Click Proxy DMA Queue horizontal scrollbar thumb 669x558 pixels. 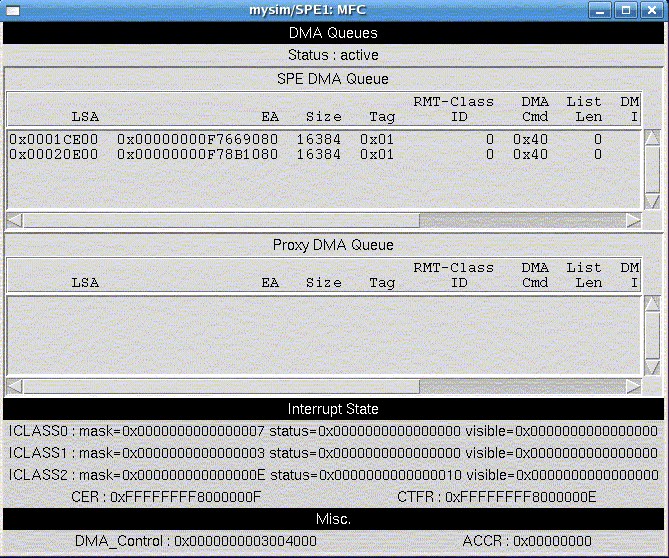(221, 387)
